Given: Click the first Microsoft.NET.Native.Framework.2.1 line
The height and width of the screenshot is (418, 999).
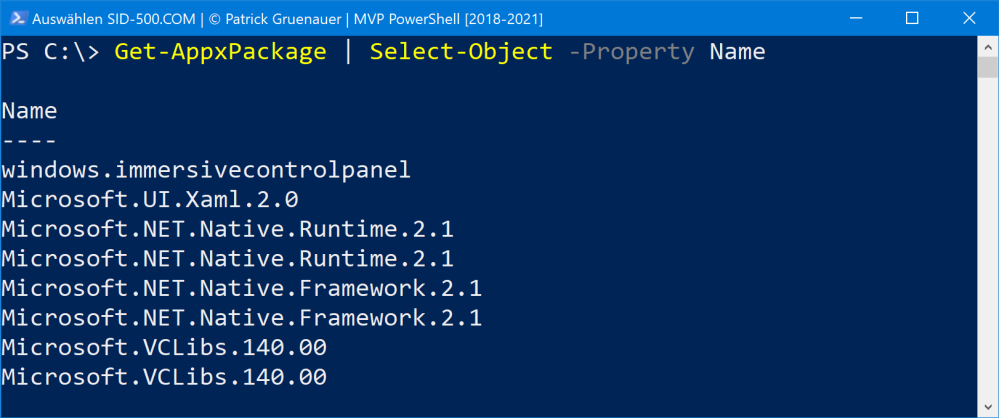Looking at the screenshot, I should (x=241, y=289).
